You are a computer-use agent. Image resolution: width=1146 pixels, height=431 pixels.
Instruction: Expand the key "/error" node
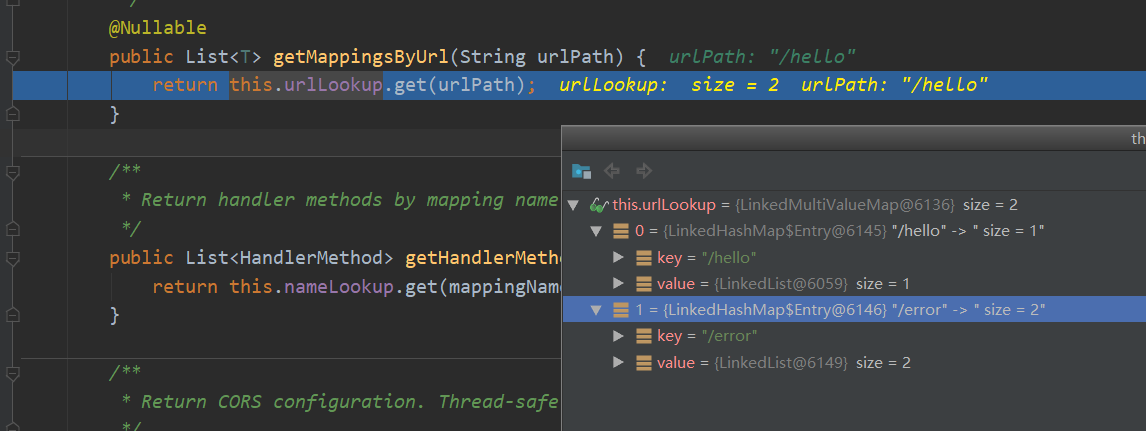click(x=620, y=336)
